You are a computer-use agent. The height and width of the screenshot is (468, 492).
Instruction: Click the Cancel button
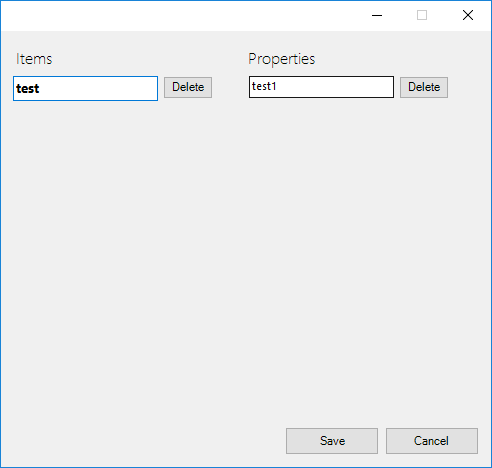tap(432, 441)
